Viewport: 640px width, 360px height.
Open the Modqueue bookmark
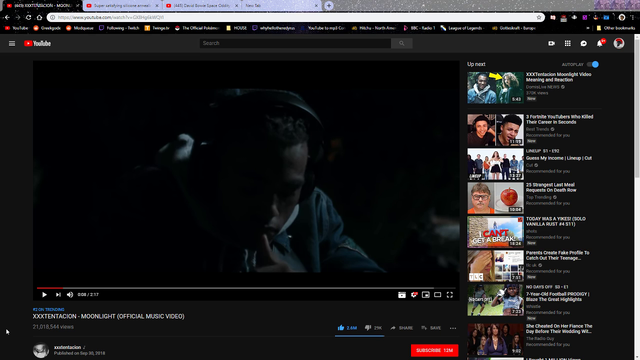(x=80, y=28)
